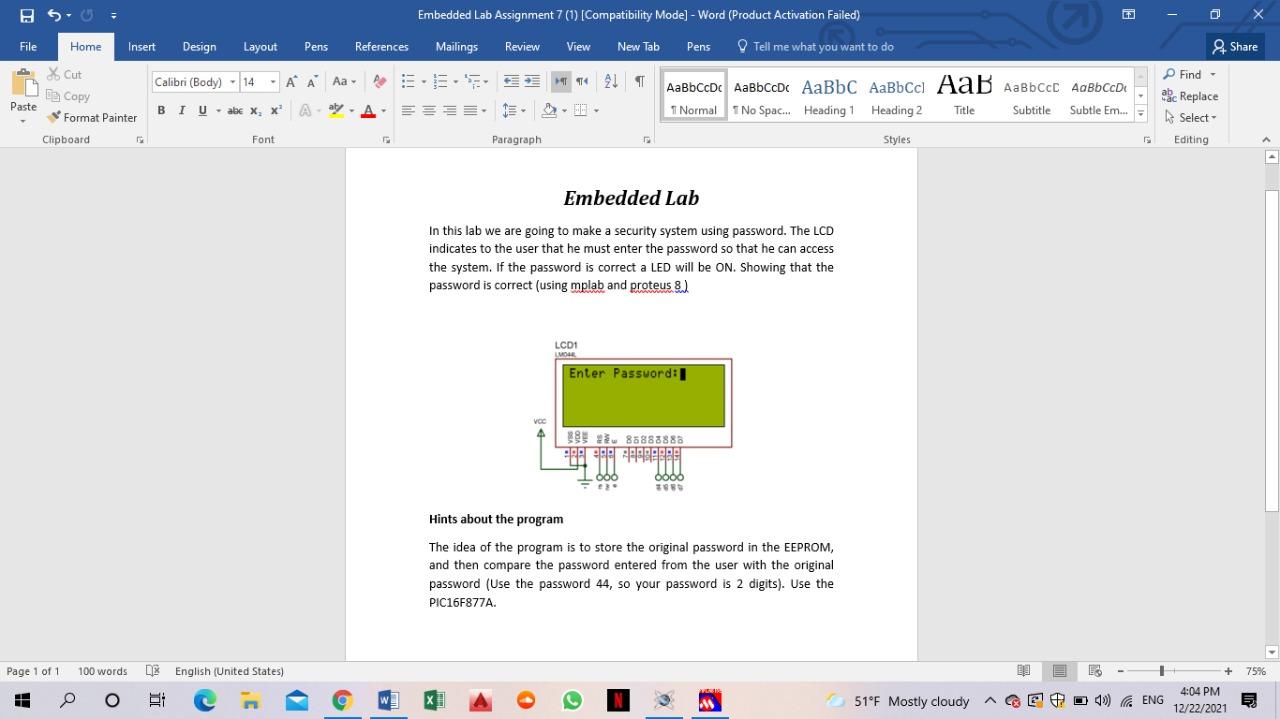Apply Shading paint bucket

pos(548,110)
